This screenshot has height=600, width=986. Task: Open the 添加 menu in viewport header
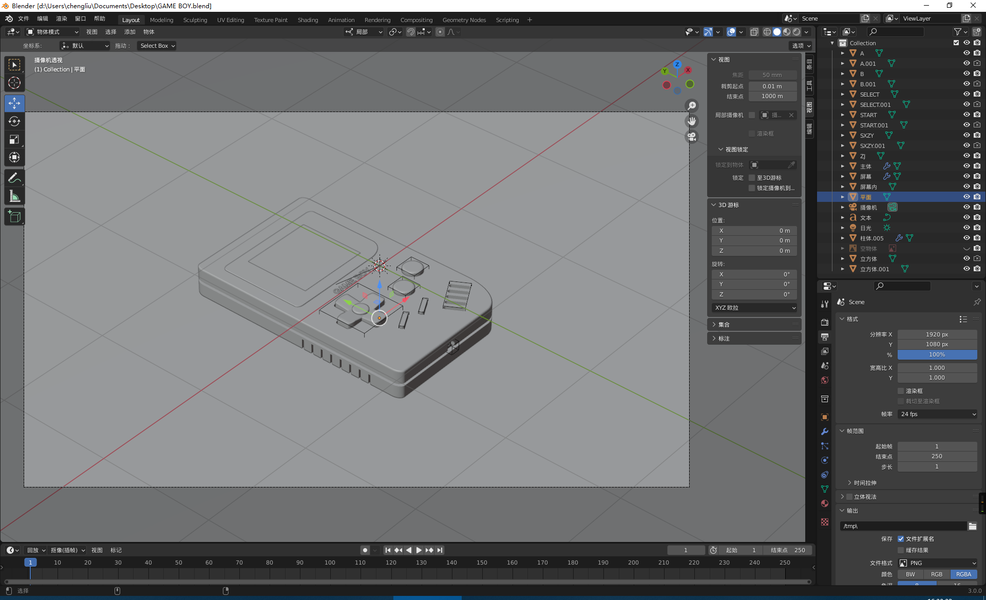click(130, 32)
